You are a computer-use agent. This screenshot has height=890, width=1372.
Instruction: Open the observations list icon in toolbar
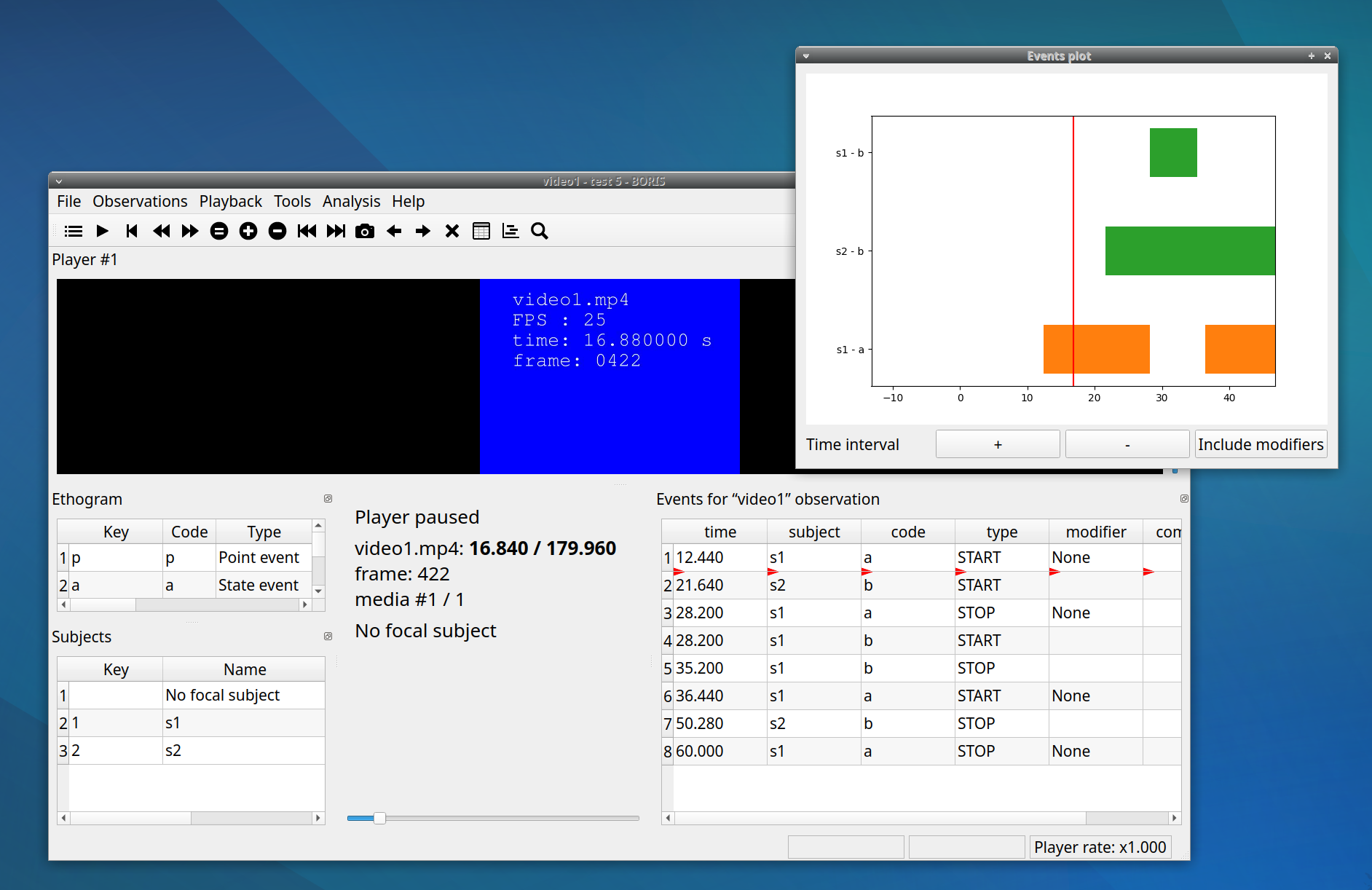tap(74, 231)
